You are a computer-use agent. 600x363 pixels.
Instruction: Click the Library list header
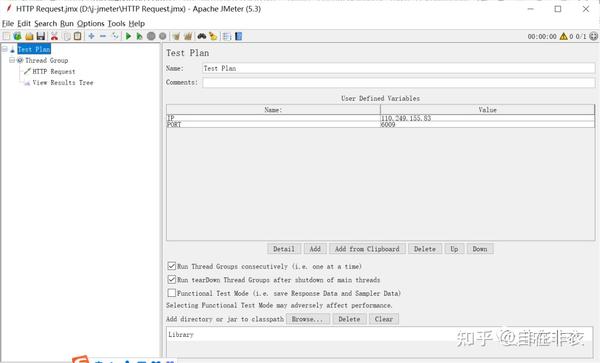pyautogui.click(x=380, y=334)
